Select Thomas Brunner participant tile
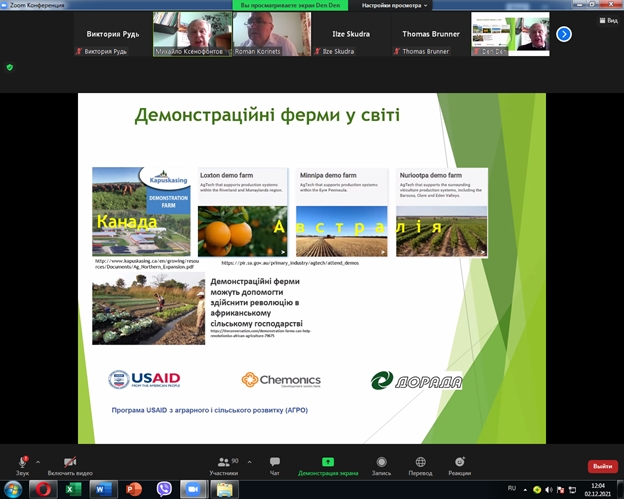This screenshot has width=624, height=499. click(x=431, y=34)
